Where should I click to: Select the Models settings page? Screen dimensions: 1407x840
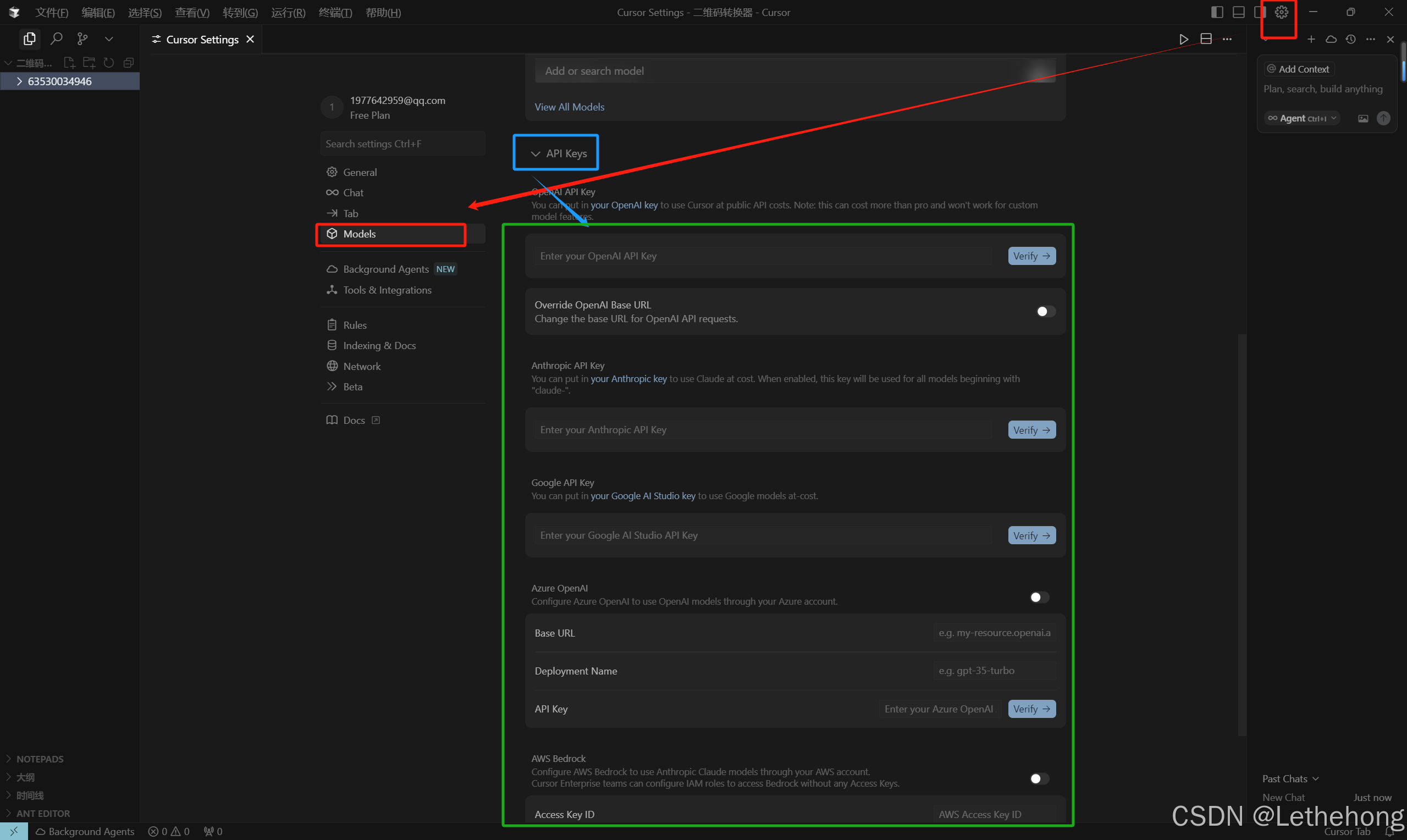402,234
